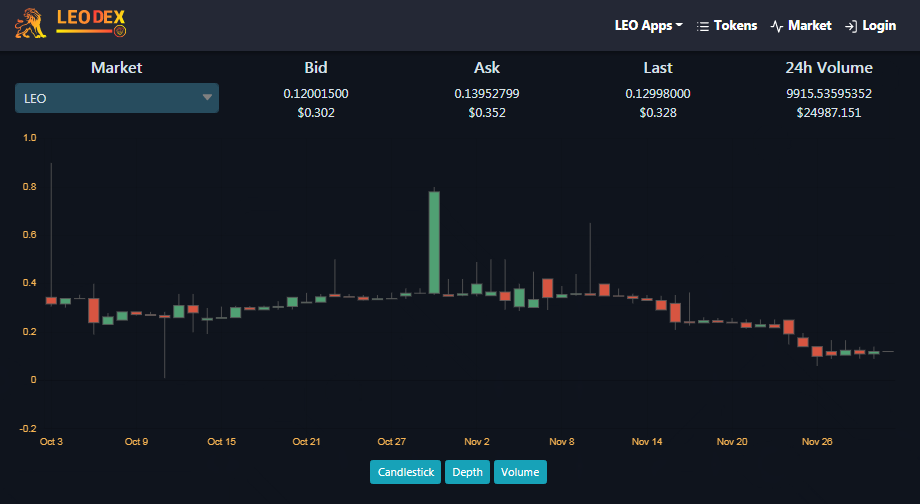Click the $0.302 bid dollar value

(316, 113)
